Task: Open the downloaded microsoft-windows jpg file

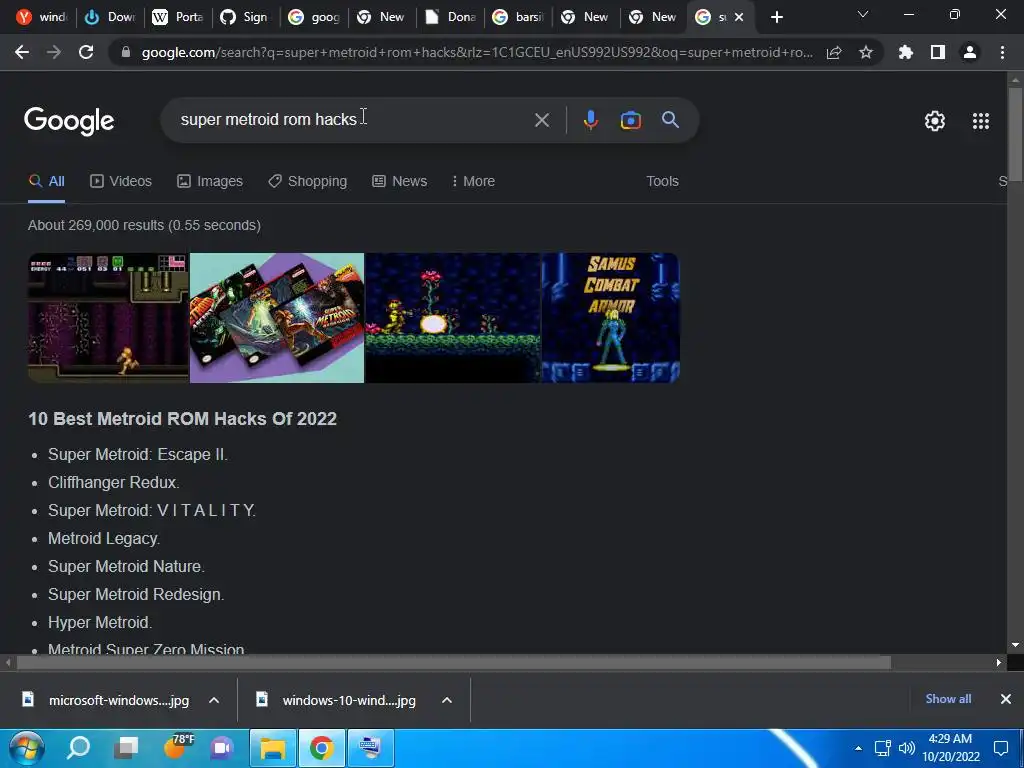Action: 106,700
